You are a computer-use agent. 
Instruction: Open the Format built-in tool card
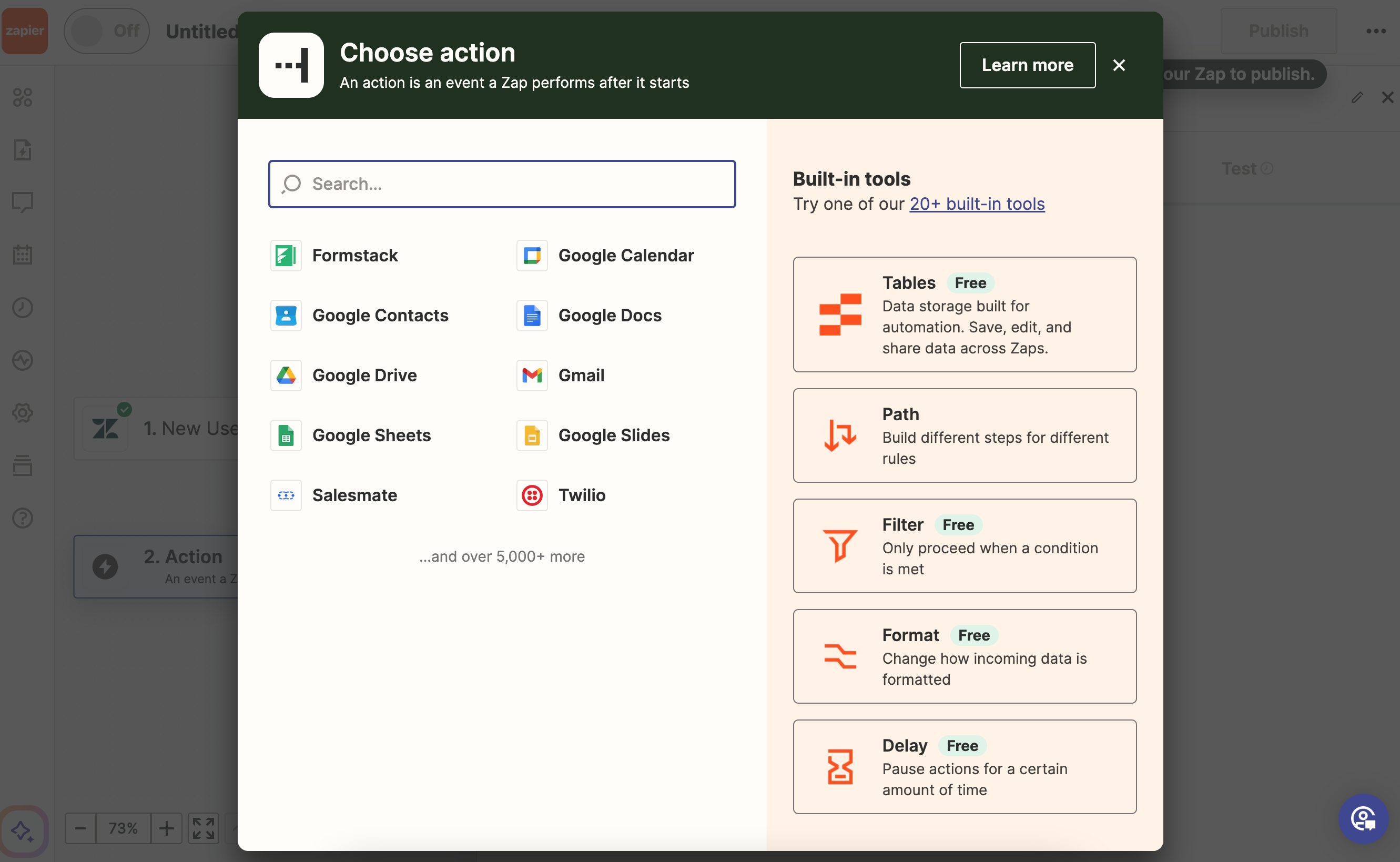coord(965,656)
